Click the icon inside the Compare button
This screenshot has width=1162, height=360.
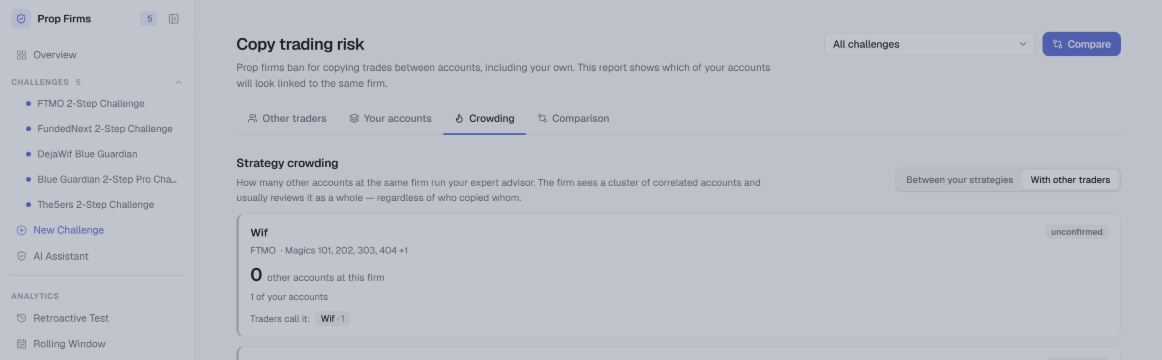coord(1058,44)
